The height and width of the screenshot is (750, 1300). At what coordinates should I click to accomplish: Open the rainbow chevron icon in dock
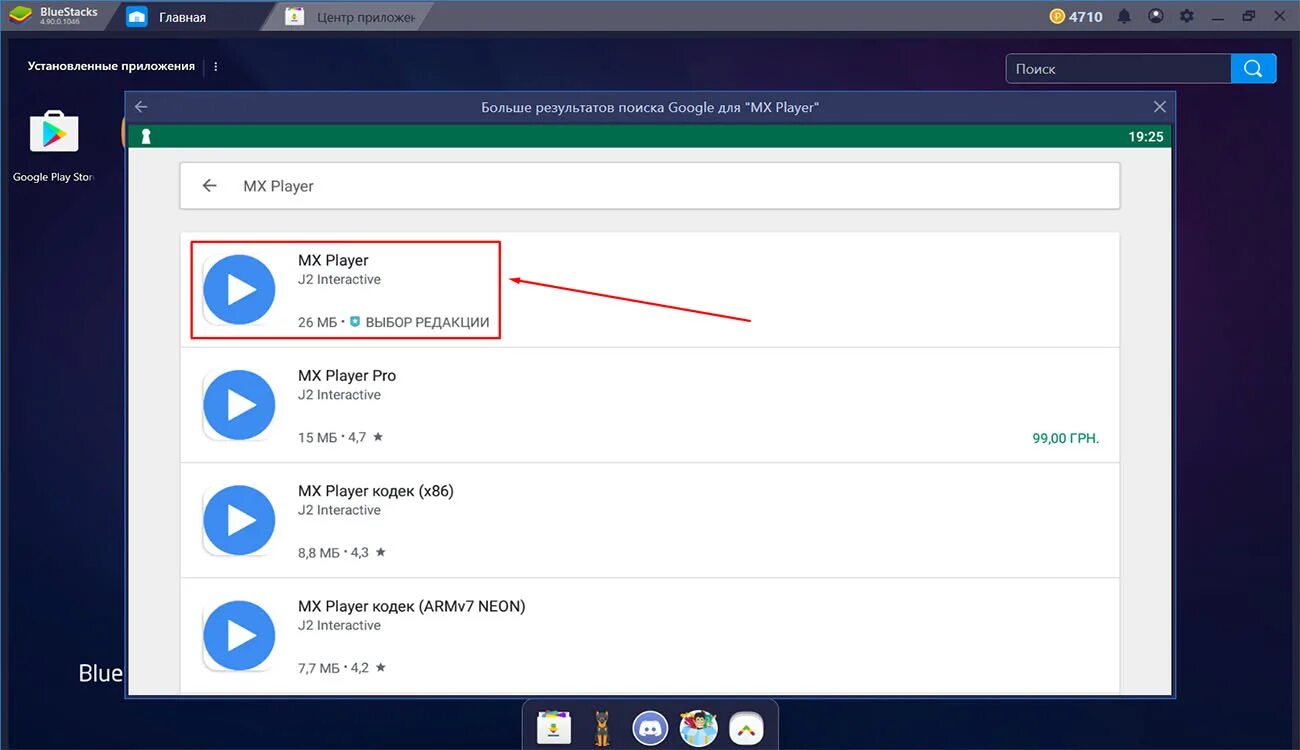[747, 727]
